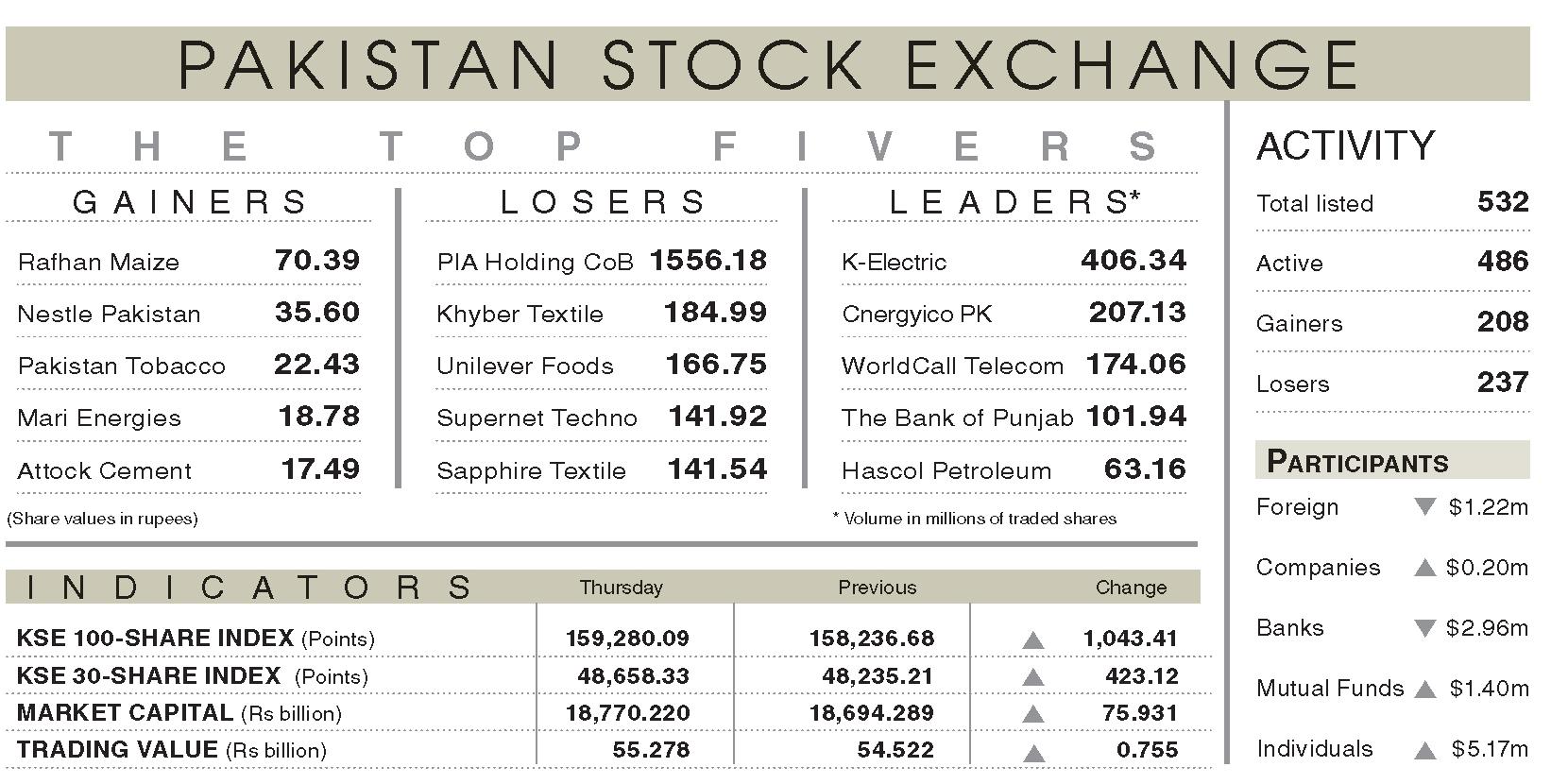
Task: Select the Leaders column heading
Action: click(x=1015, y=201)
